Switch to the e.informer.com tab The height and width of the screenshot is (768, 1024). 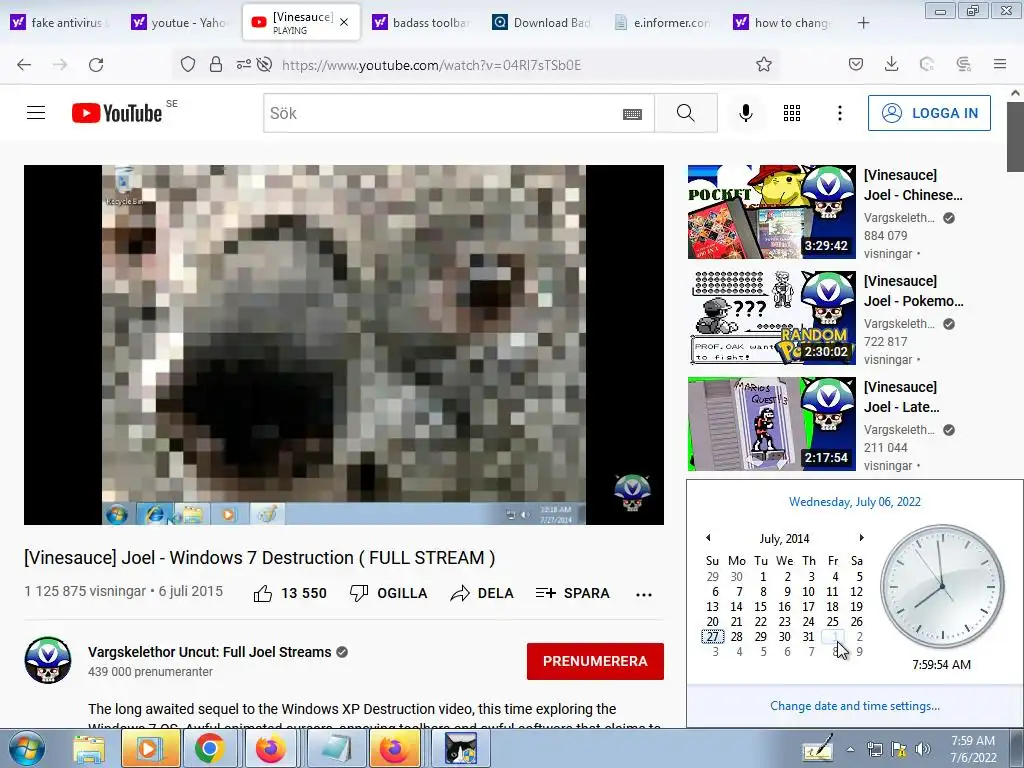663,22
